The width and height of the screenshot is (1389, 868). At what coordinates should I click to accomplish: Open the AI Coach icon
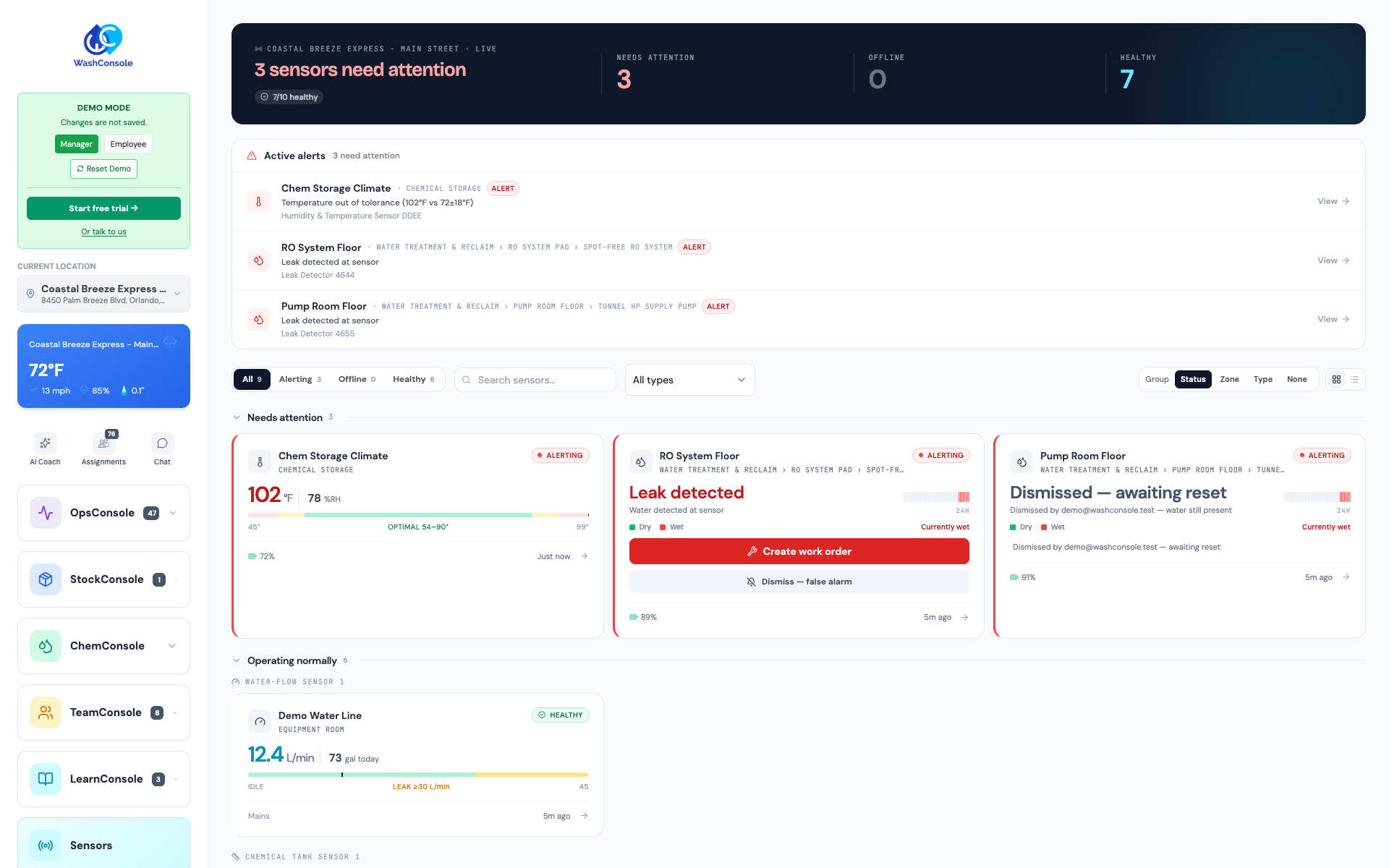coord(45,443)
